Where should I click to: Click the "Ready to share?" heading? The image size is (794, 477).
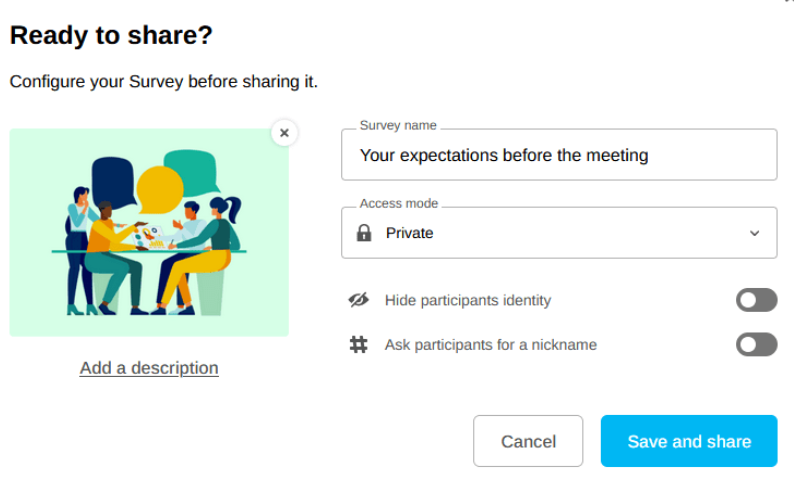[111, 36]
